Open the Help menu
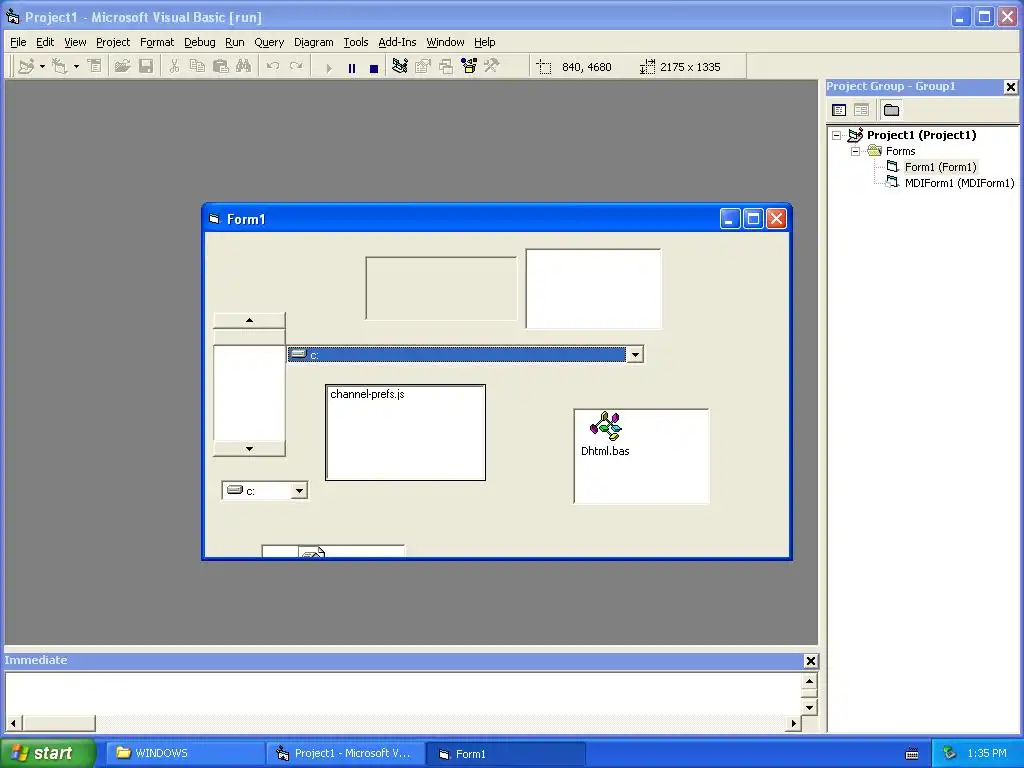1024x768 pixels. (x=485, y=42)
